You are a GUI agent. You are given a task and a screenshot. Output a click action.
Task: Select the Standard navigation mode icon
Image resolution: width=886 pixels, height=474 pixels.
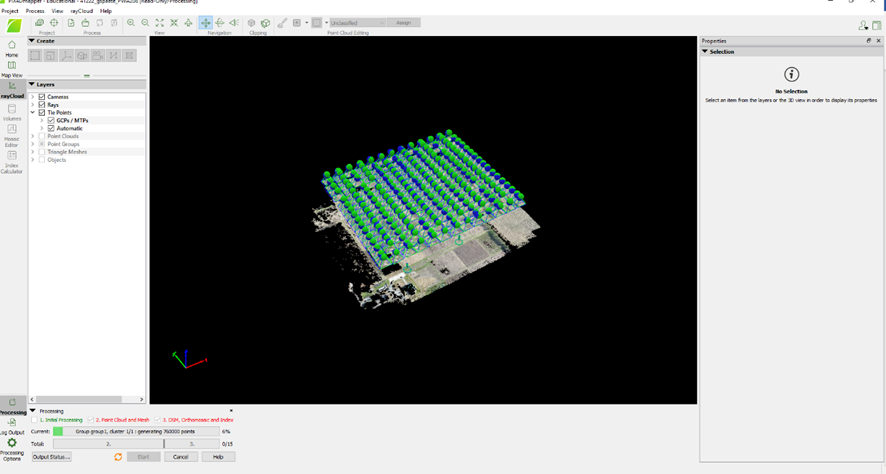tap(206, 23)
